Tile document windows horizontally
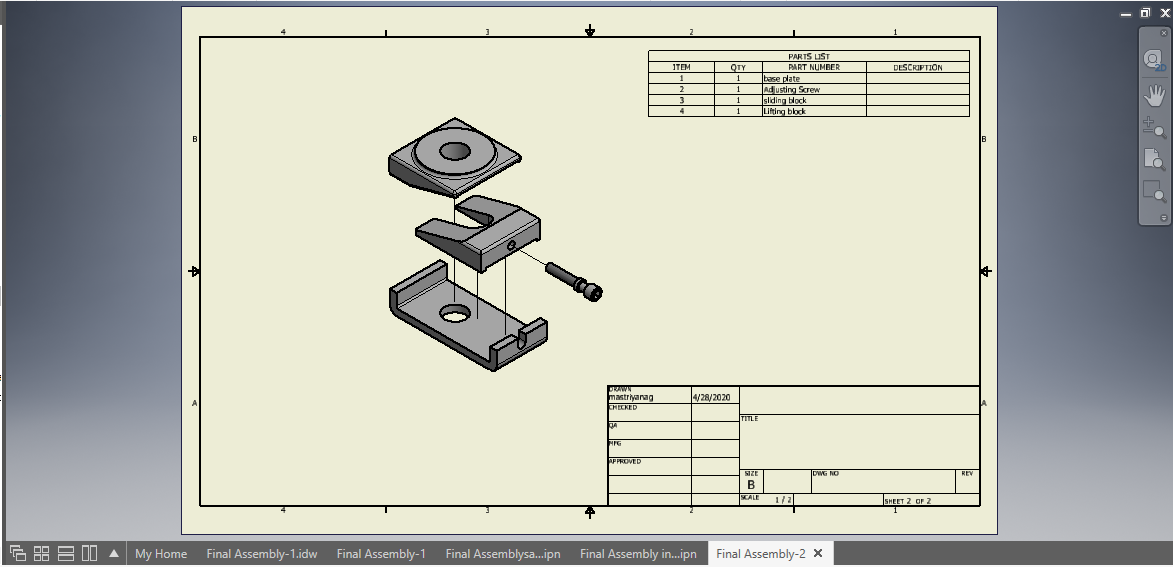 (66, 554)
